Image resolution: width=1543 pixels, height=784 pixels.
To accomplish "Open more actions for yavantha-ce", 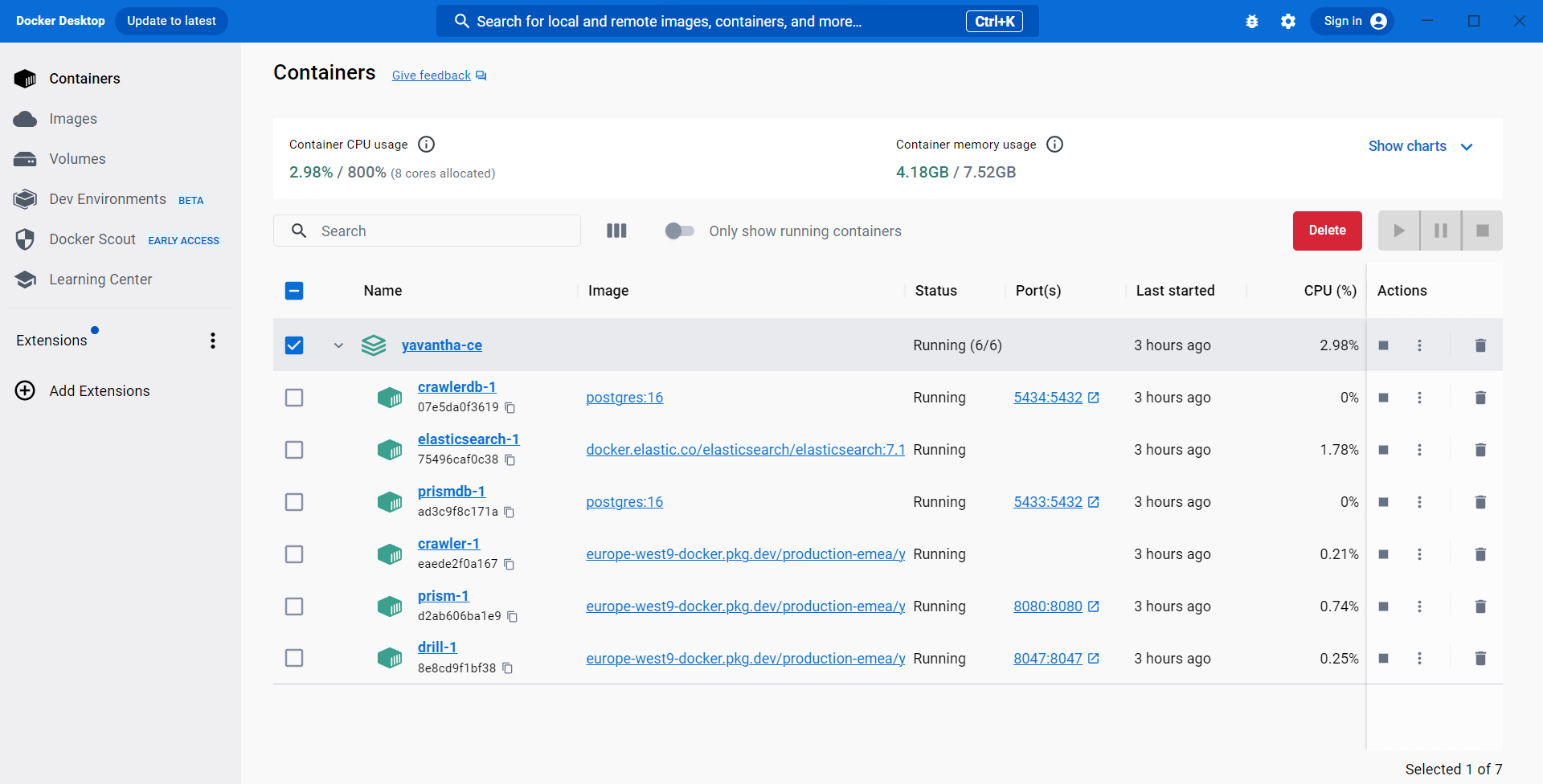I will coord(1420,345).
